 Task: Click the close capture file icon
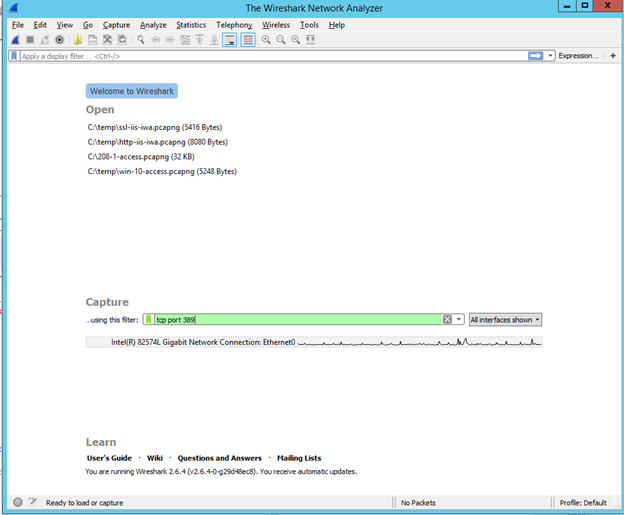point(107,40)
